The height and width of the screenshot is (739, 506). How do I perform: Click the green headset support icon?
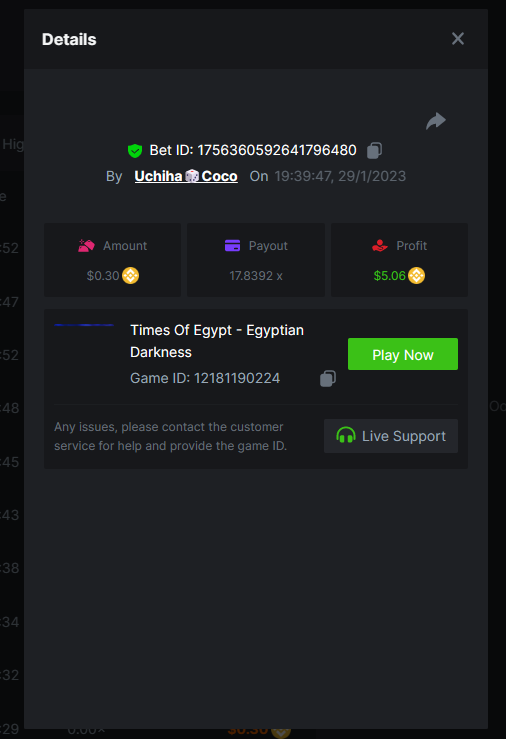click(345, 435)
